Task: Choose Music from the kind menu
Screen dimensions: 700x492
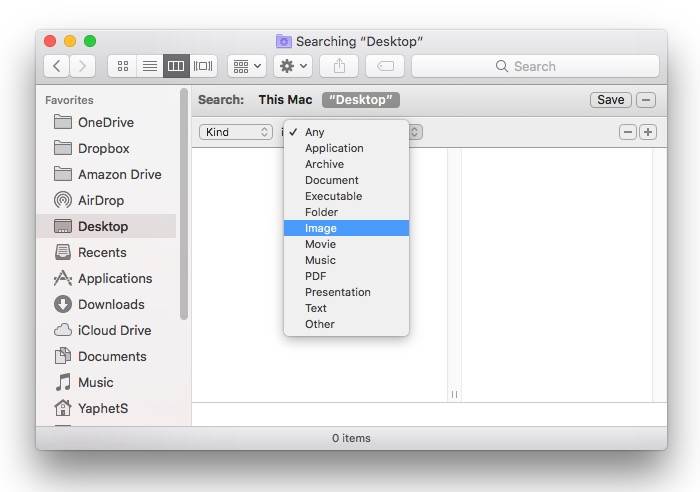Action: pos(346,260)
